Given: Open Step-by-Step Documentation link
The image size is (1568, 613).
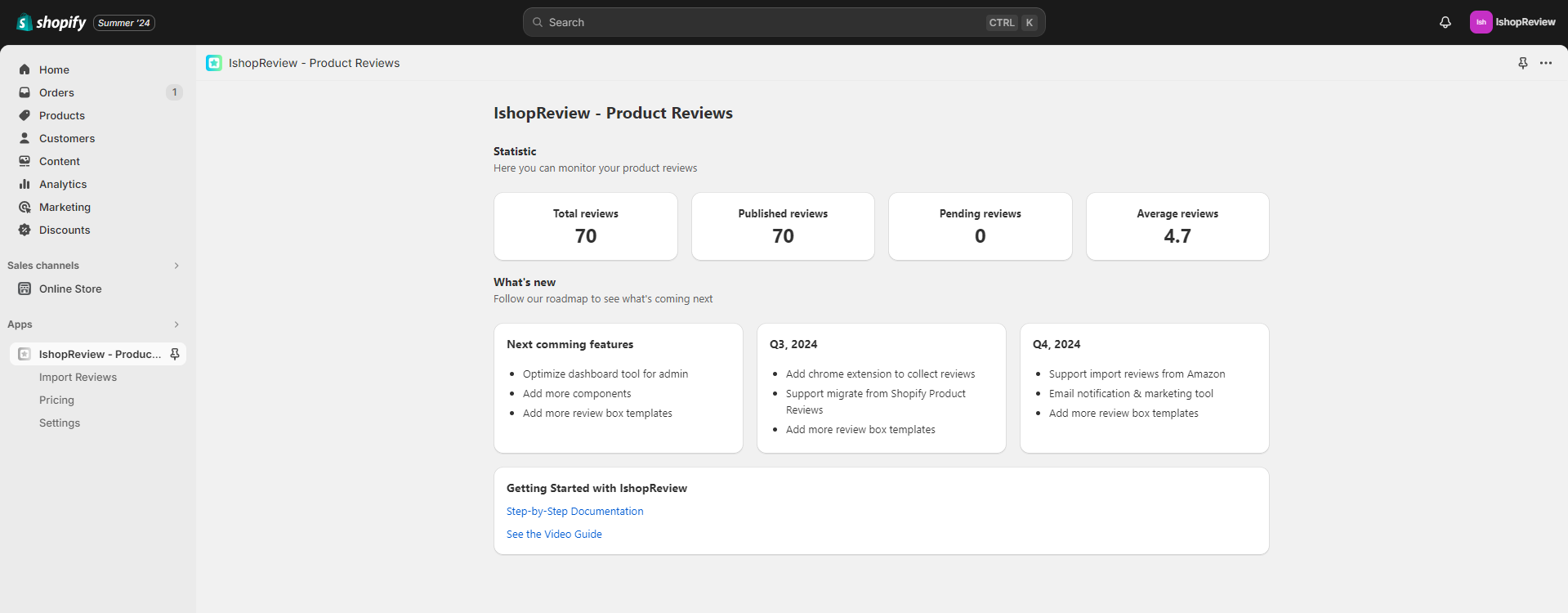Looking at the screenshot, I should (574, 512).
